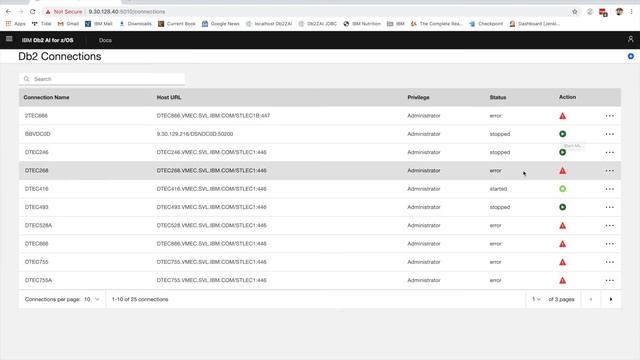This screenshot has width=640, height=360.
Task: Open overflow menu for DTEC268
Action: click(609, 171)
